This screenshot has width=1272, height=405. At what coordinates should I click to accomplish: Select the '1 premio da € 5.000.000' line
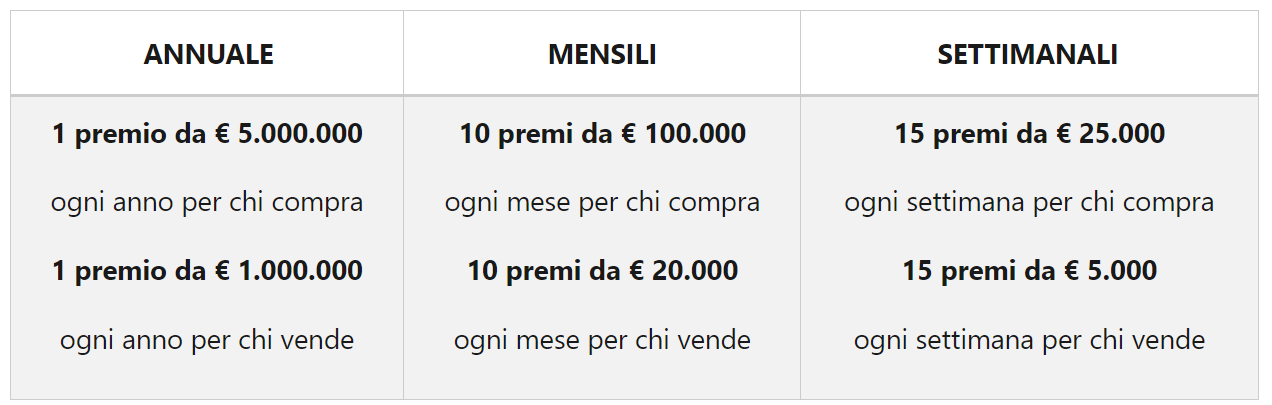[207, 133]
